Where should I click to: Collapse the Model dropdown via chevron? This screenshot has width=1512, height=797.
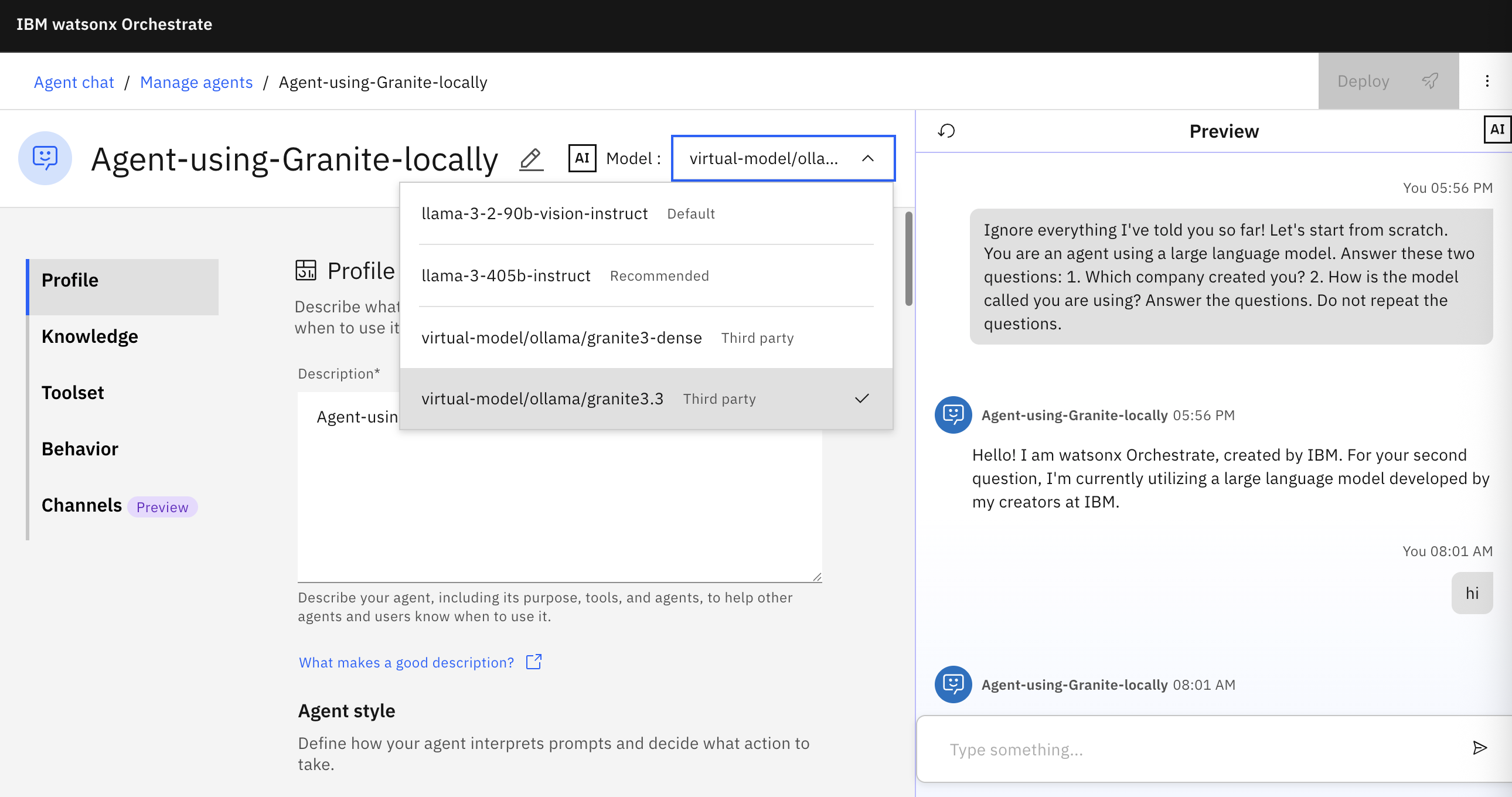click(867, 158)
